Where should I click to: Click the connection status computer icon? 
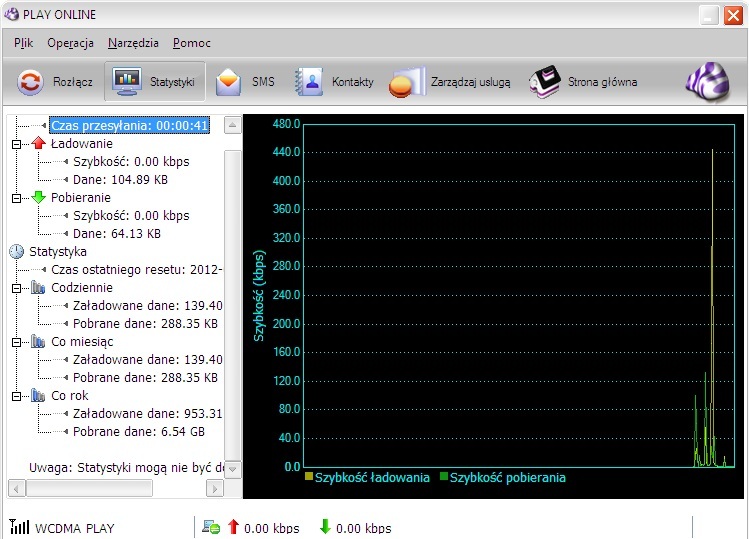tap(211, 527)
